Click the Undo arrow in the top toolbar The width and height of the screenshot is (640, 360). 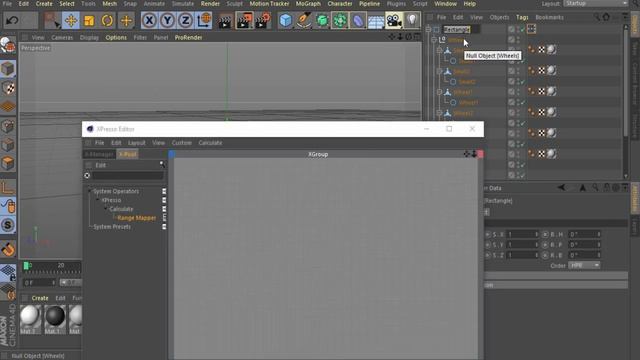click(x=12, y=20)
